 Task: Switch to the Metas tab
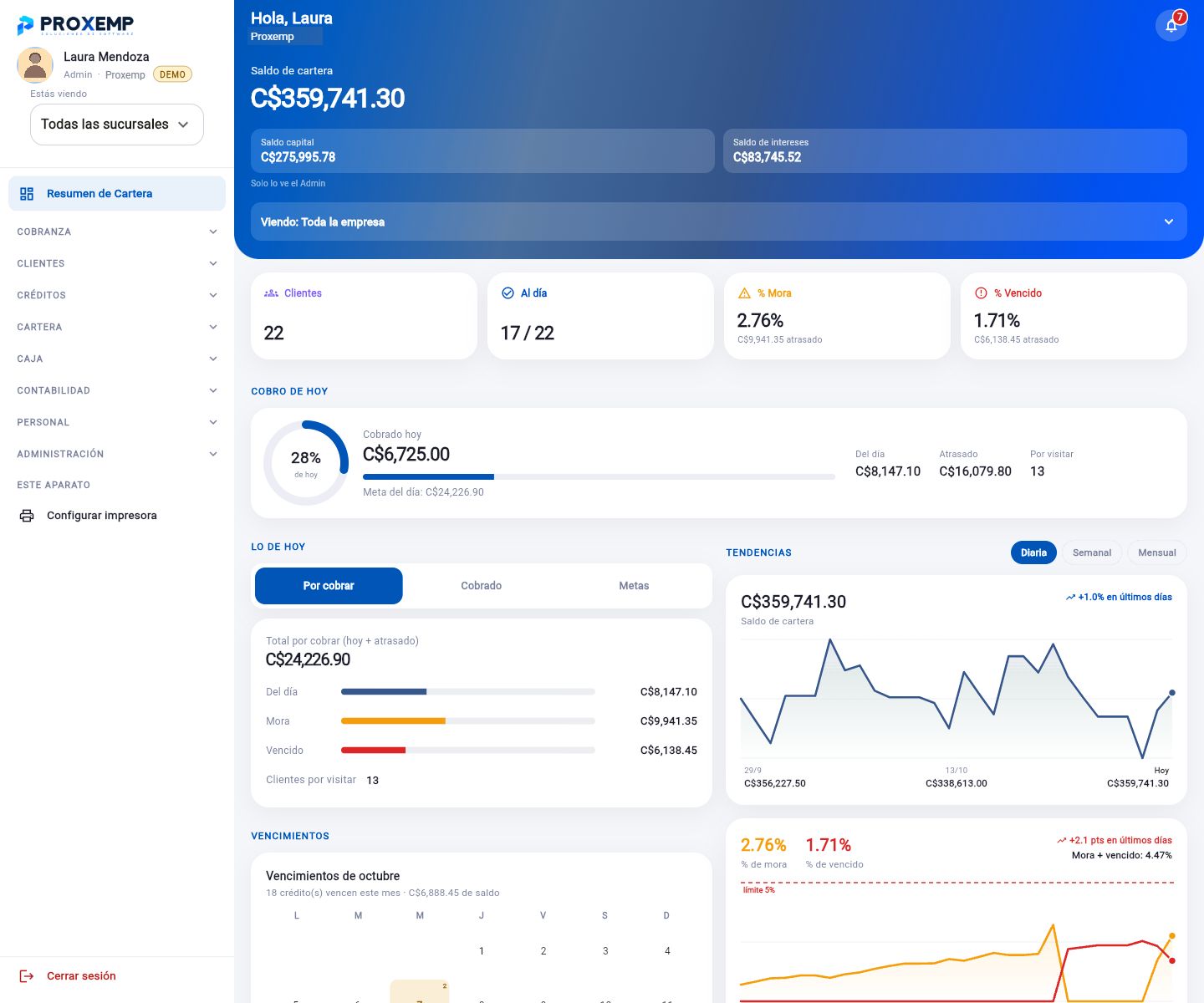click(634, 586)
